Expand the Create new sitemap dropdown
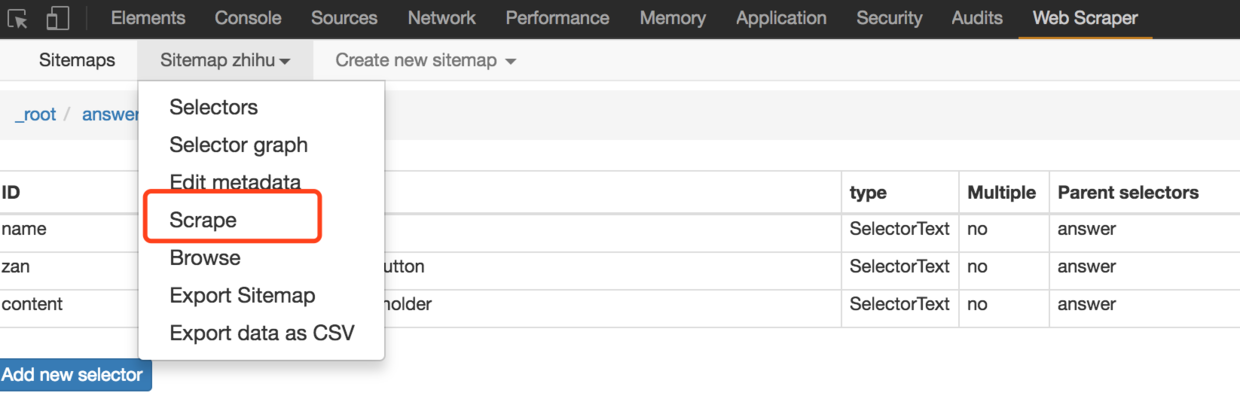Screen dimensions: 1240x414 click(x=426, y=60)
